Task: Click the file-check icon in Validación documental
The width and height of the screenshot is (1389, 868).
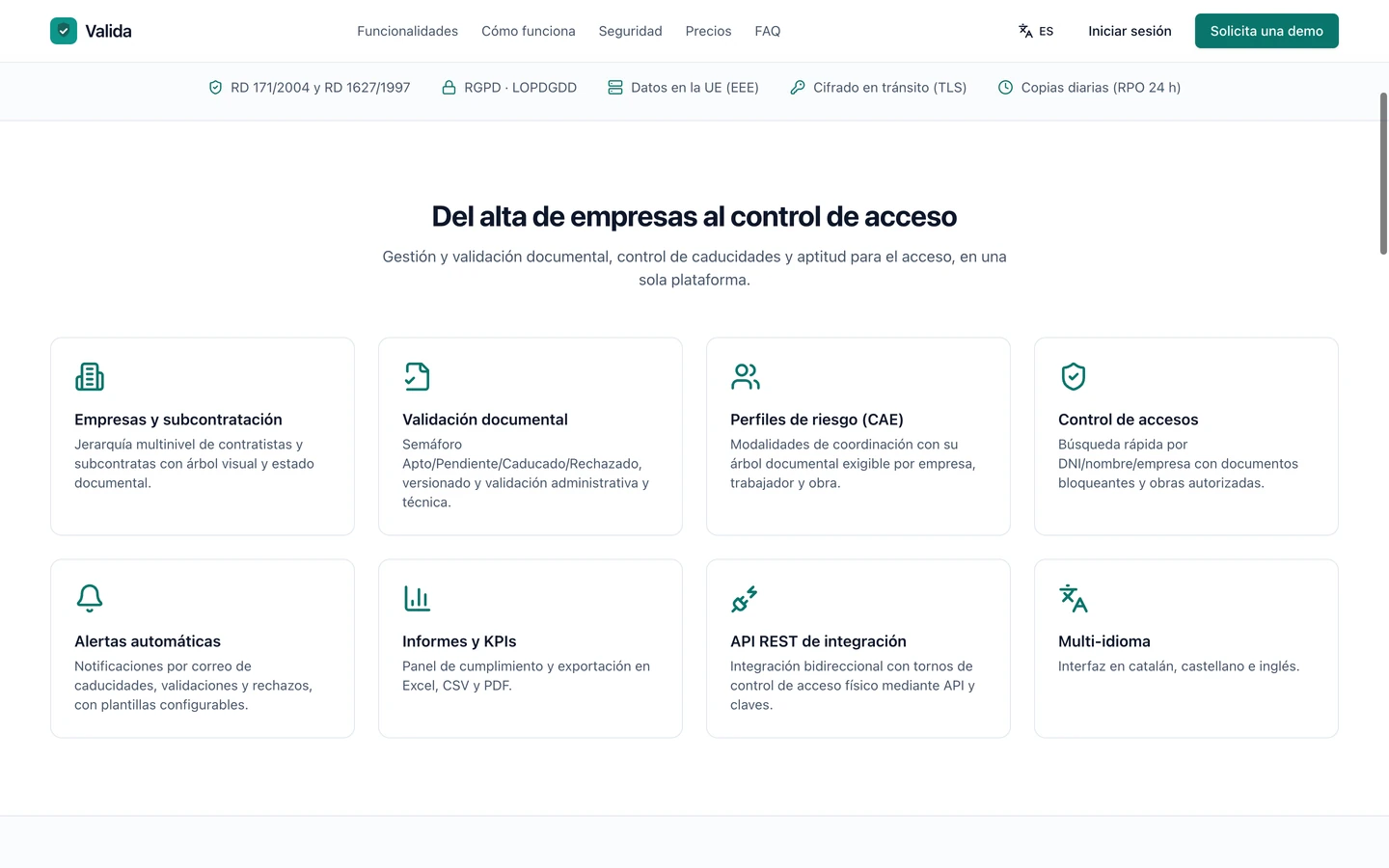Action: tap(418, 376)
